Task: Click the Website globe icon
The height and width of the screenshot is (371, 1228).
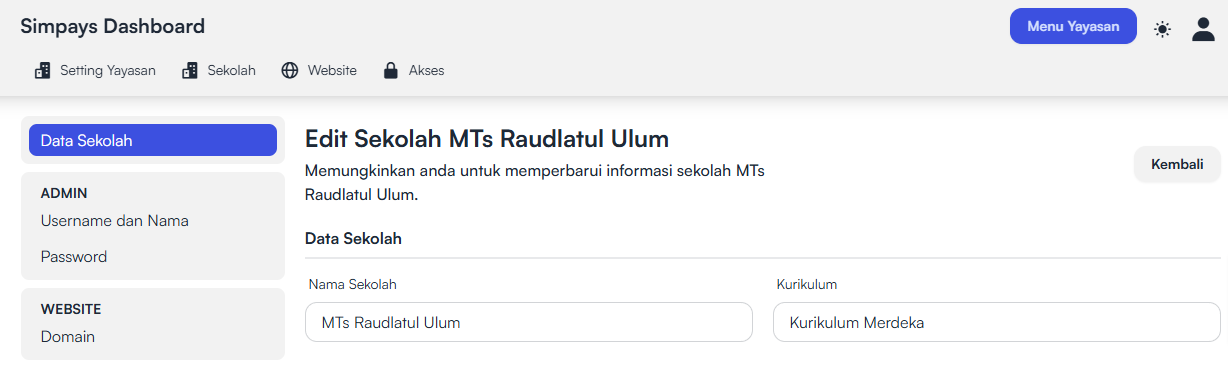Action: [290, 71]
